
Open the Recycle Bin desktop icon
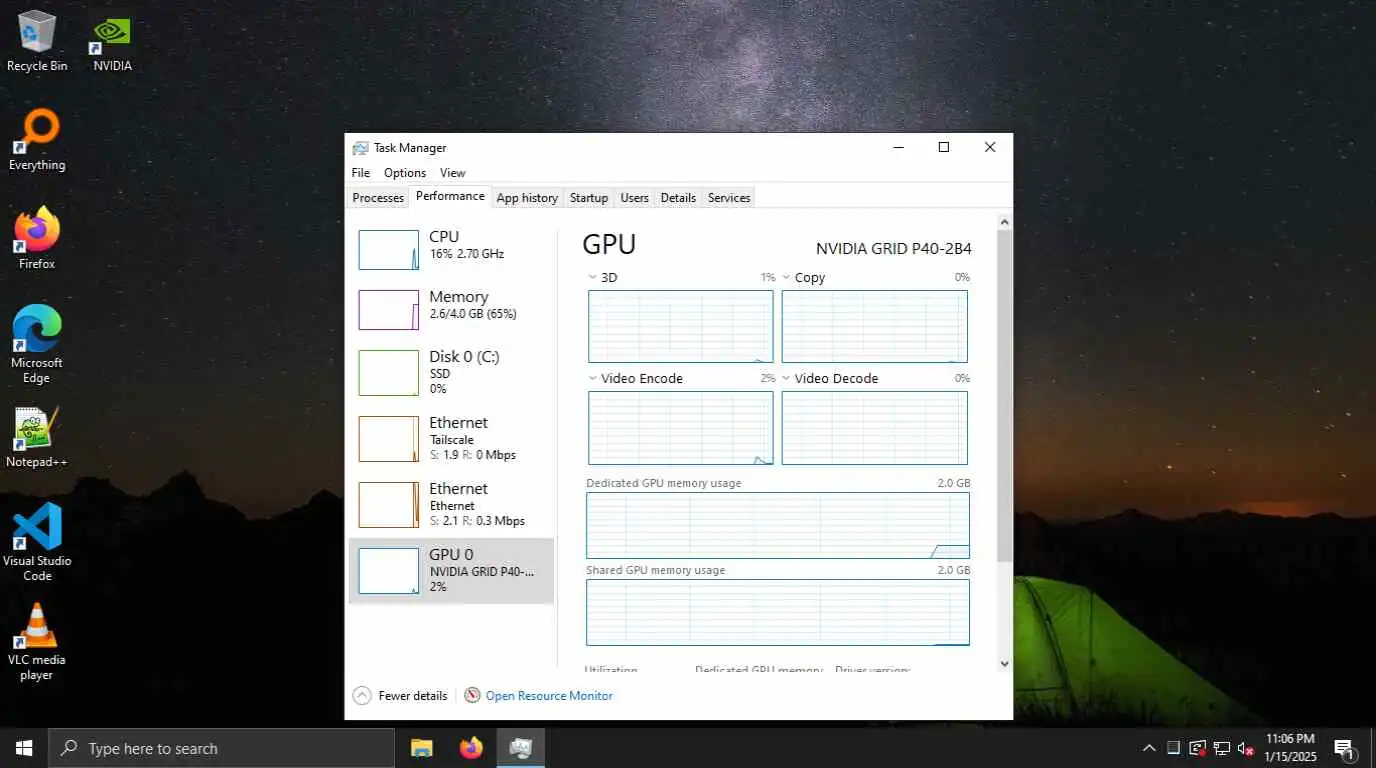point(37,40)
